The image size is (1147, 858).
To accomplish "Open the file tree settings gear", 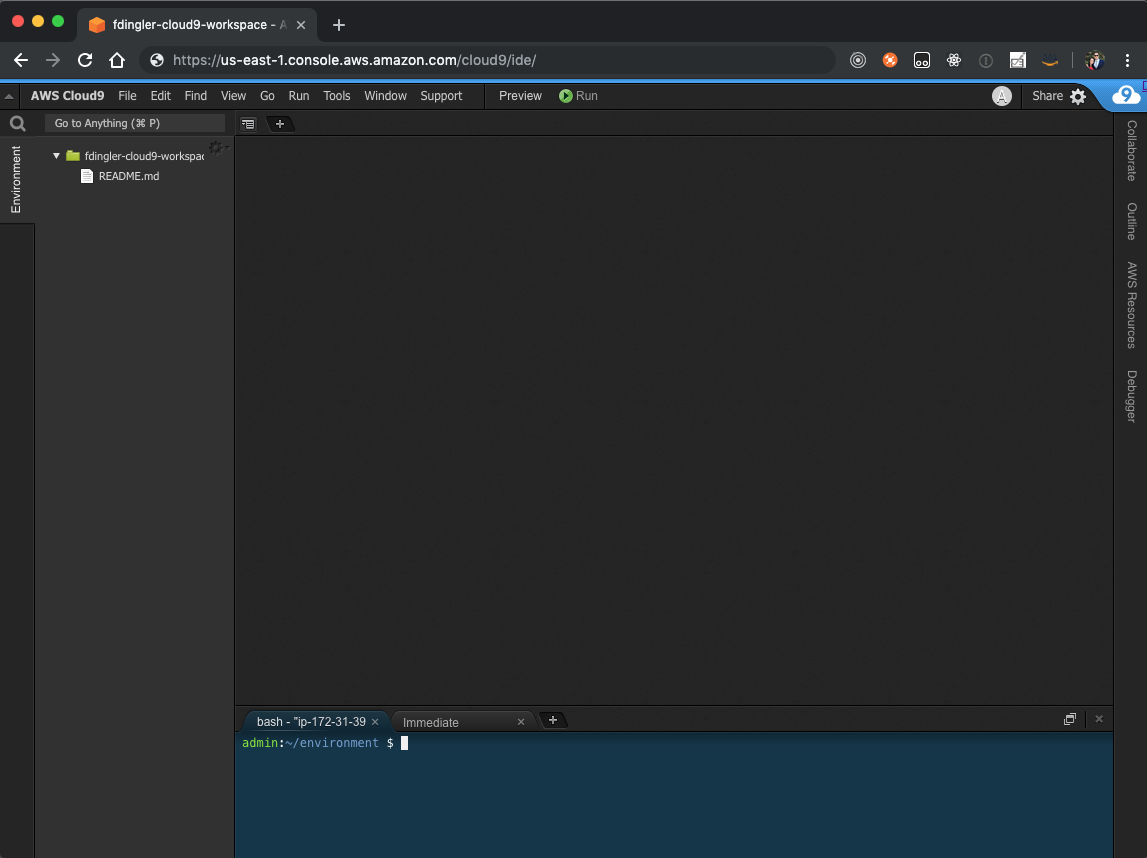I will (217, 148).
